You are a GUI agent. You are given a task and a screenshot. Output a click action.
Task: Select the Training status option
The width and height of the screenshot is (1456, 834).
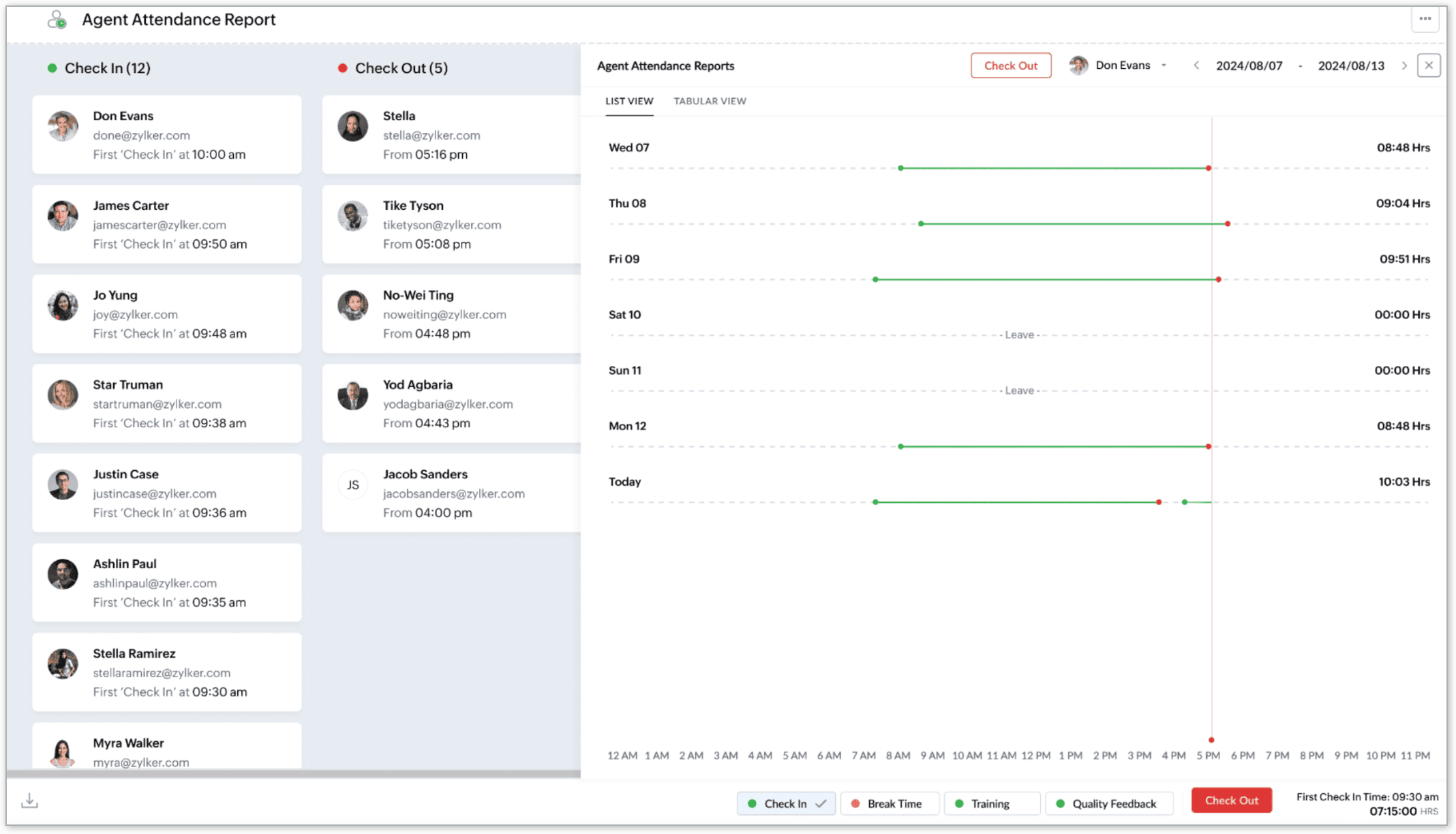coord(992,803)
